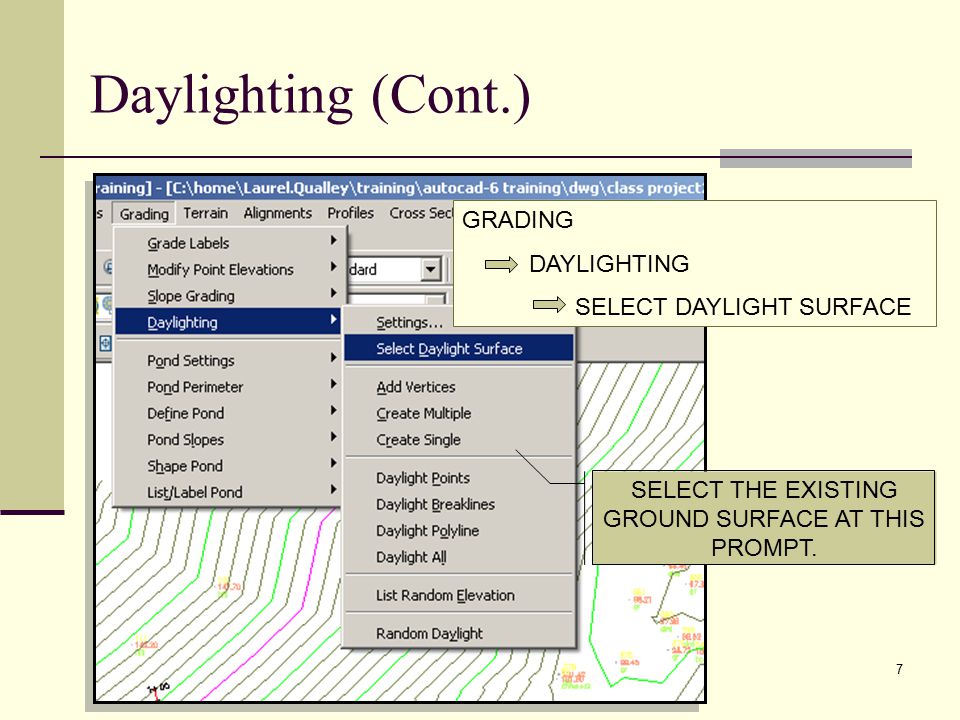Click slide number 7
The height and width of the screenshot is (720, 960).
(x=899, y=669)
